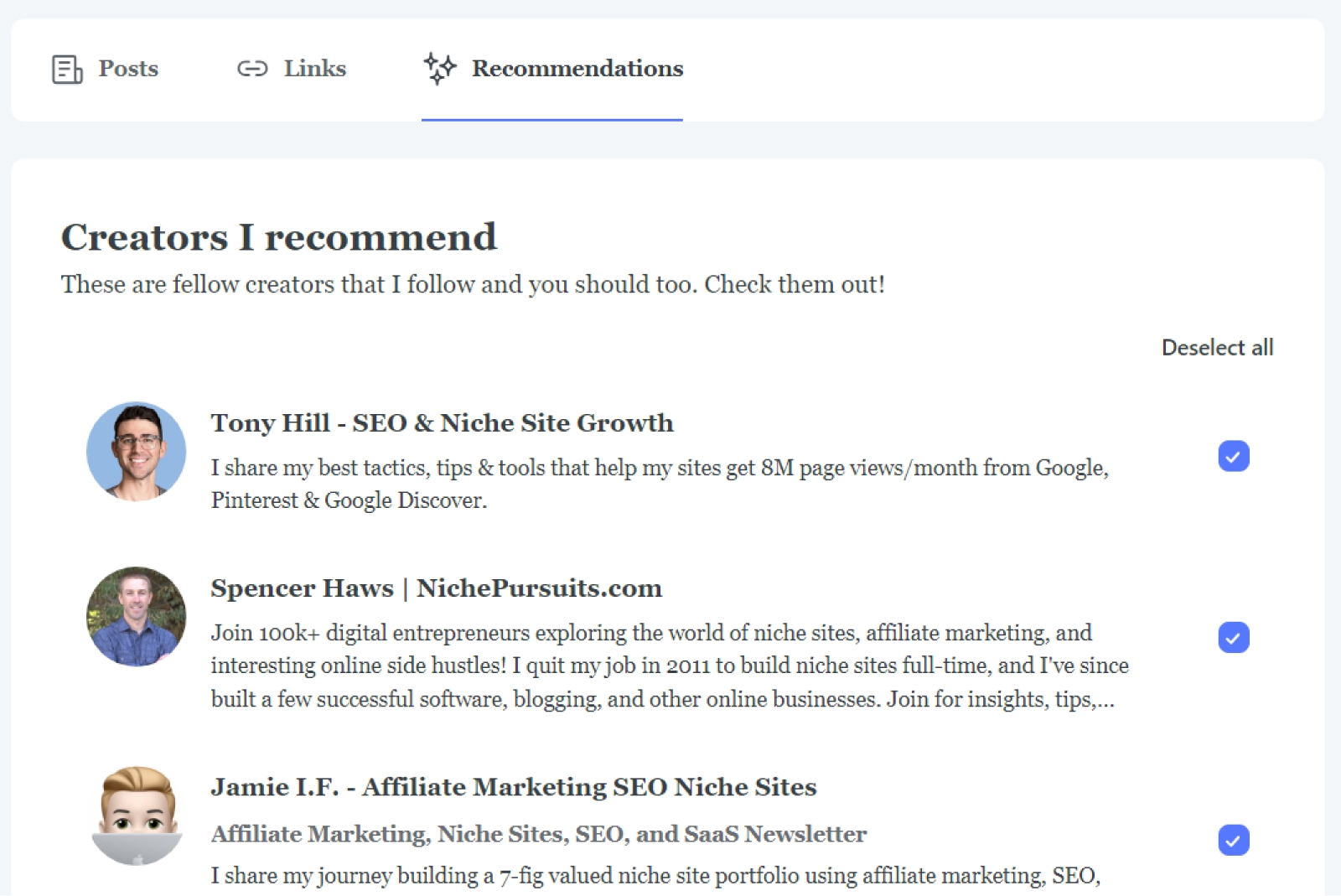
Task: Click the Posts document icon
Action: pos(67,69)
